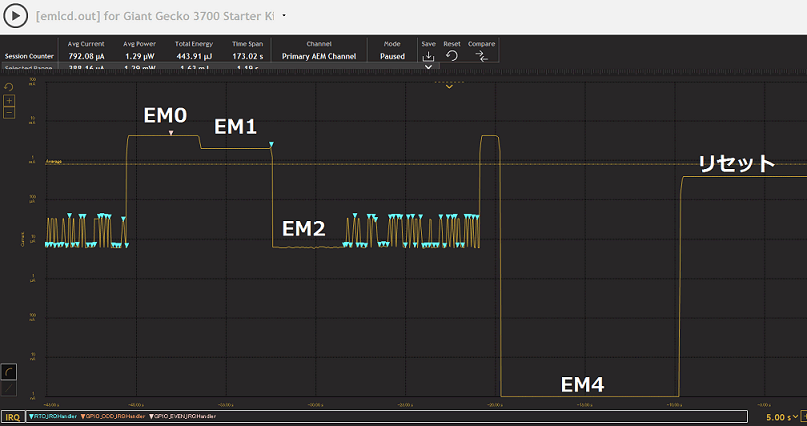807x426 pixels.
Task: Click the GPIO_EVEN_IRQHandler legend entry
Action: 183,416
